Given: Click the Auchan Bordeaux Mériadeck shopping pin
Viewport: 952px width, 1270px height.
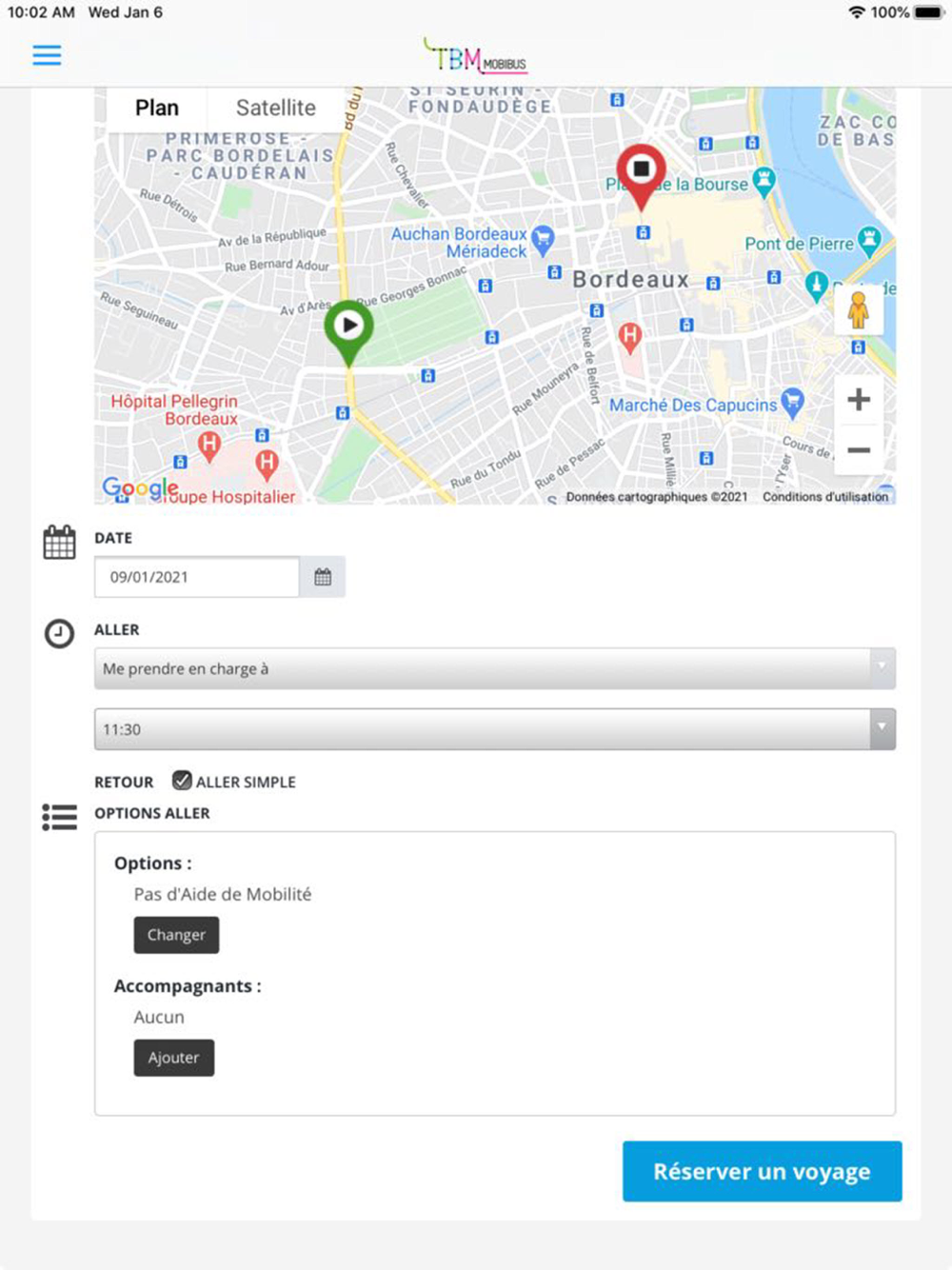Looking at the screenshot, I should pyautogui.click(x=543, y=239).
